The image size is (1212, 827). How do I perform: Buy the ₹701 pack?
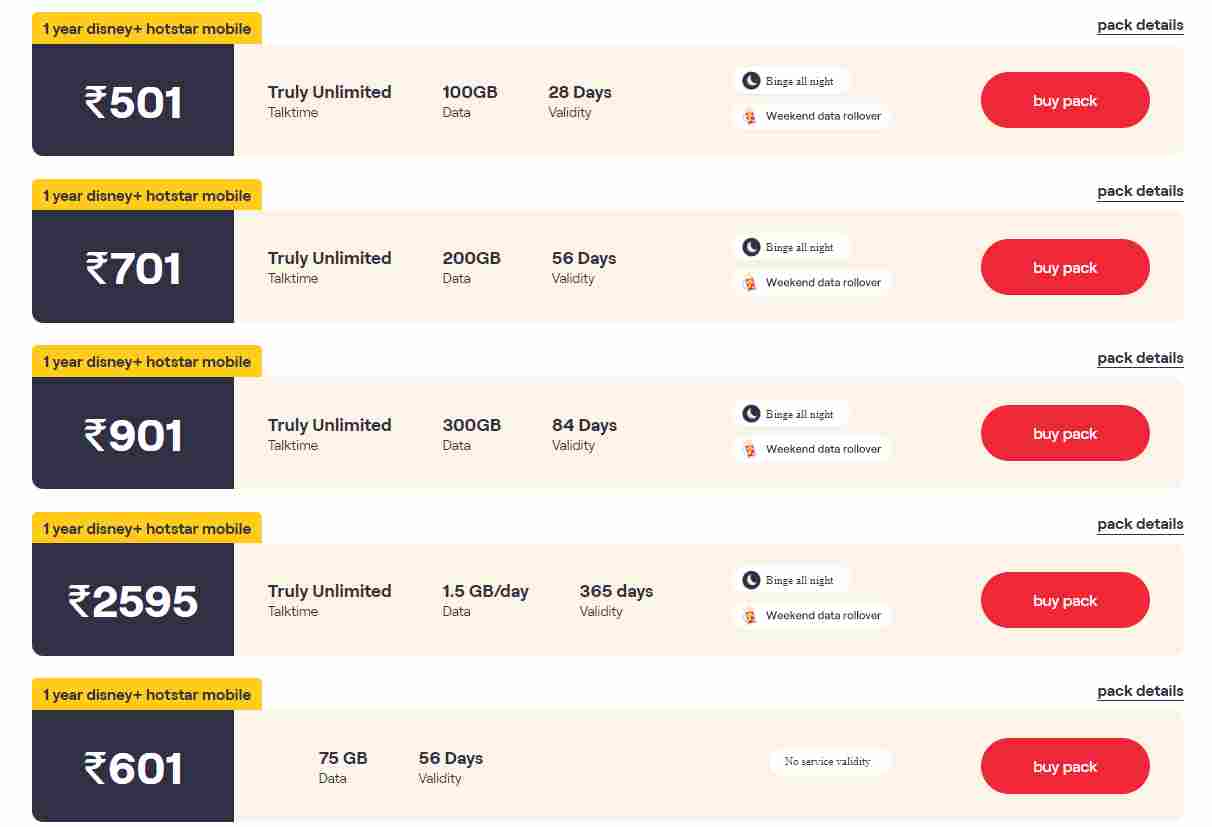point(1065,267)
